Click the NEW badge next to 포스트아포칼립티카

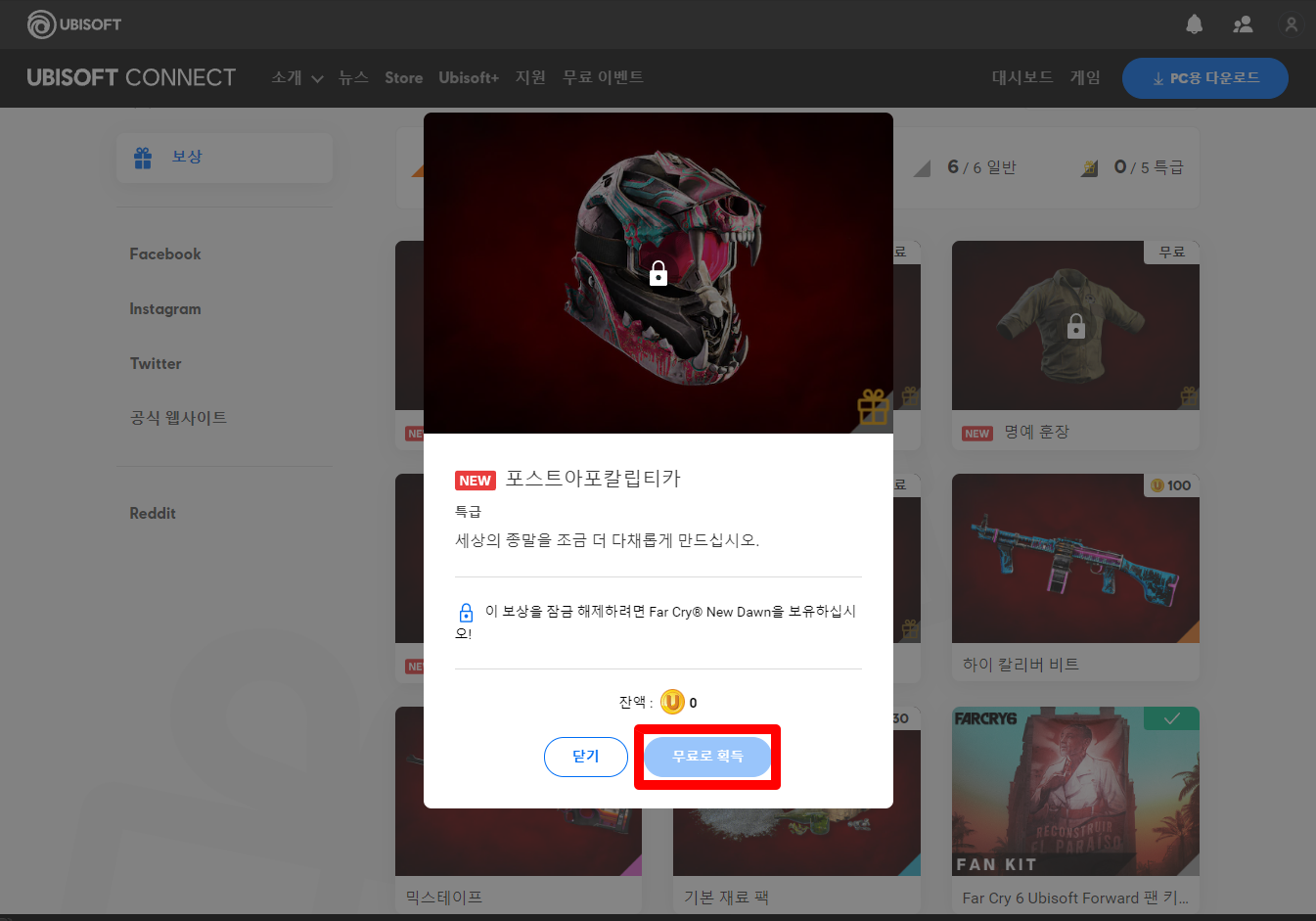click(x=476, y=481)
